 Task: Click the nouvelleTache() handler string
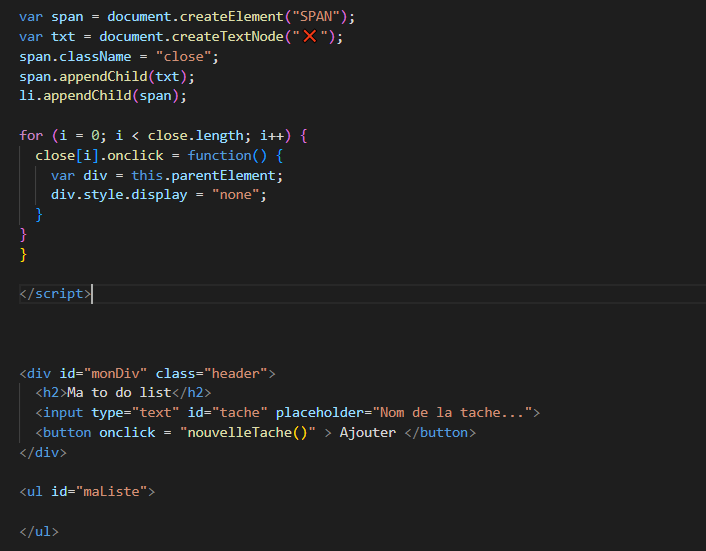click(248, 432)
